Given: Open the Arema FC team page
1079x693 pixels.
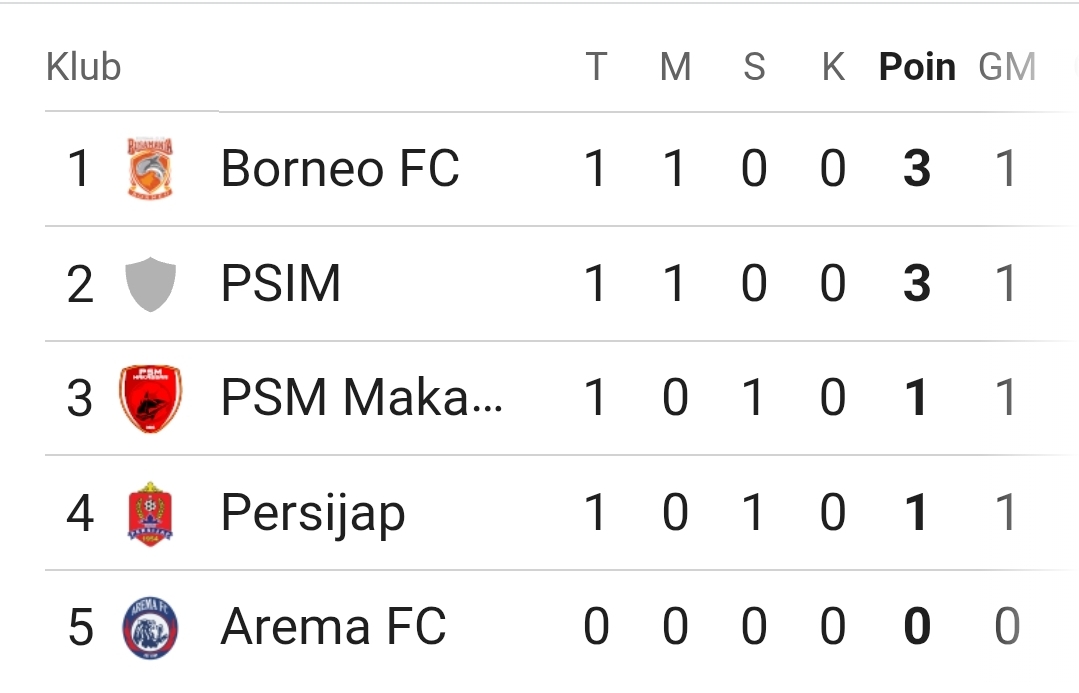Looking at the screenshot, I should pos(333,628).
